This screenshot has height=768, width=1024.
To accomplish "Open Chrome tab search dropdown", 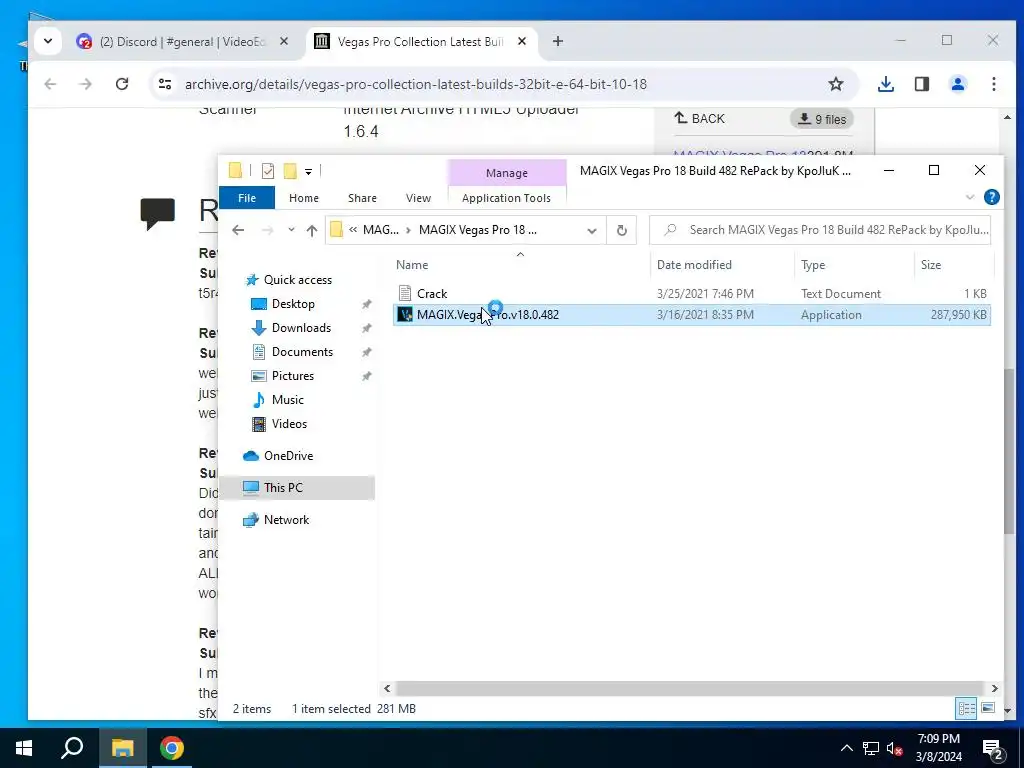I will (48, 41).
